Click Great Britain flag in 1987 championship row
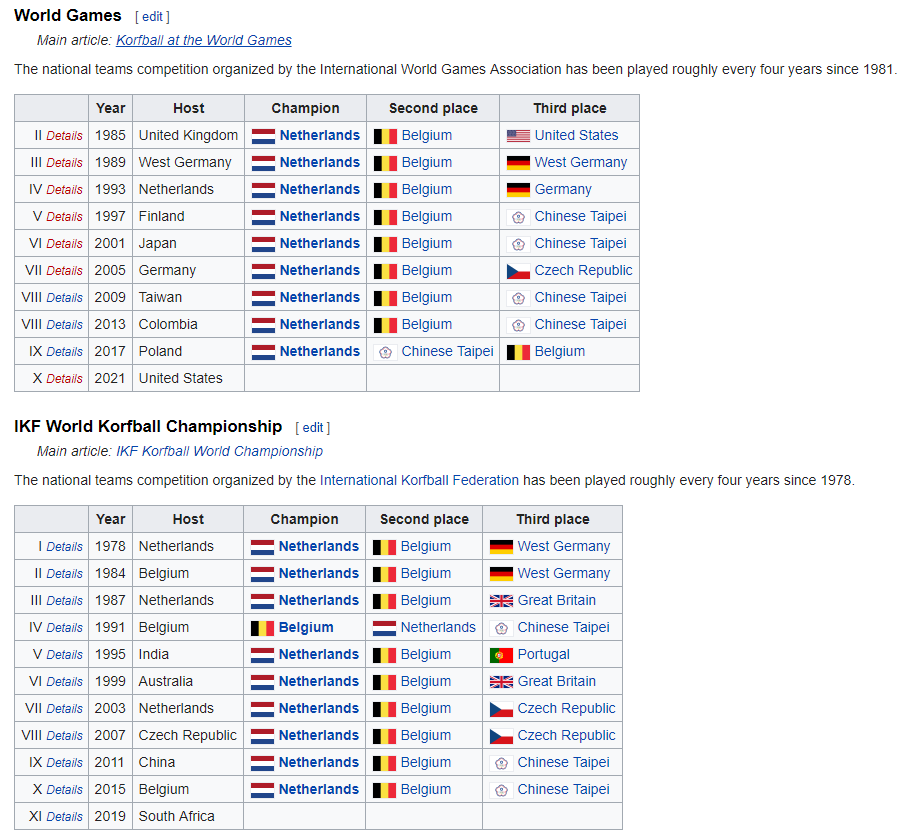Screen dimensions: 909x840 click(501, 601)
